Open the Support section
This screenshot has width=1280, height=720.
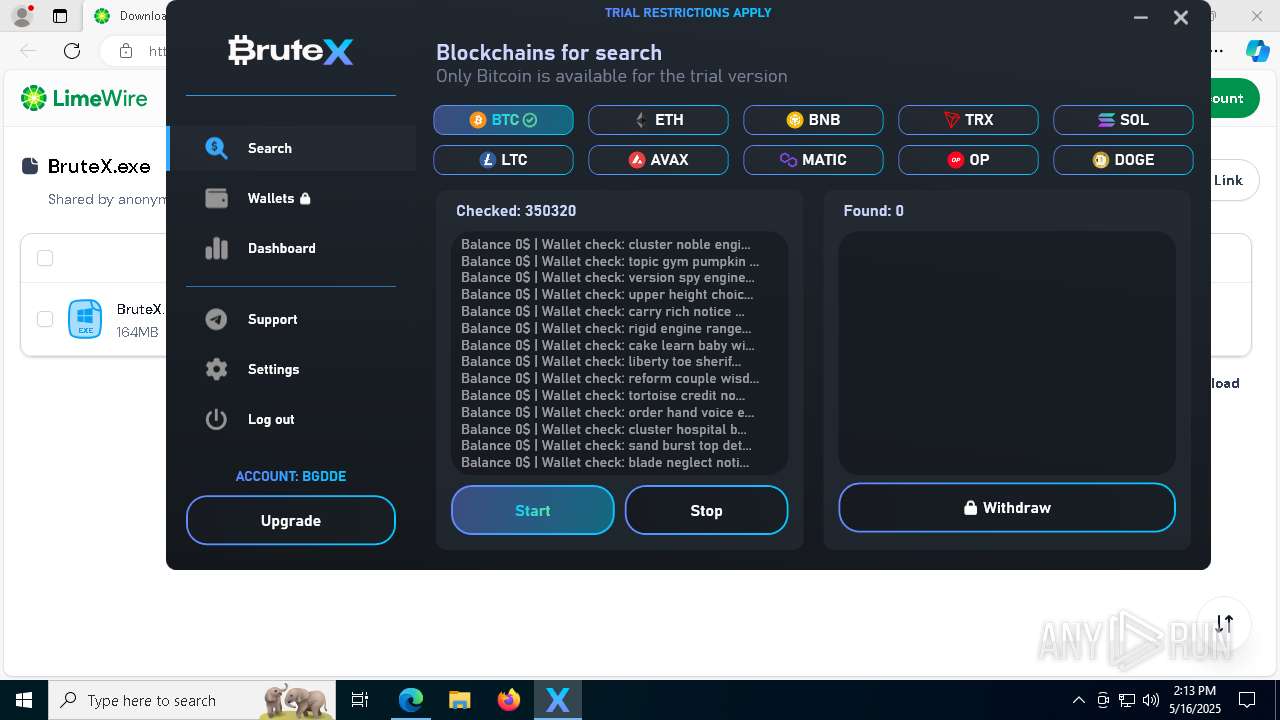pos(291,319)
